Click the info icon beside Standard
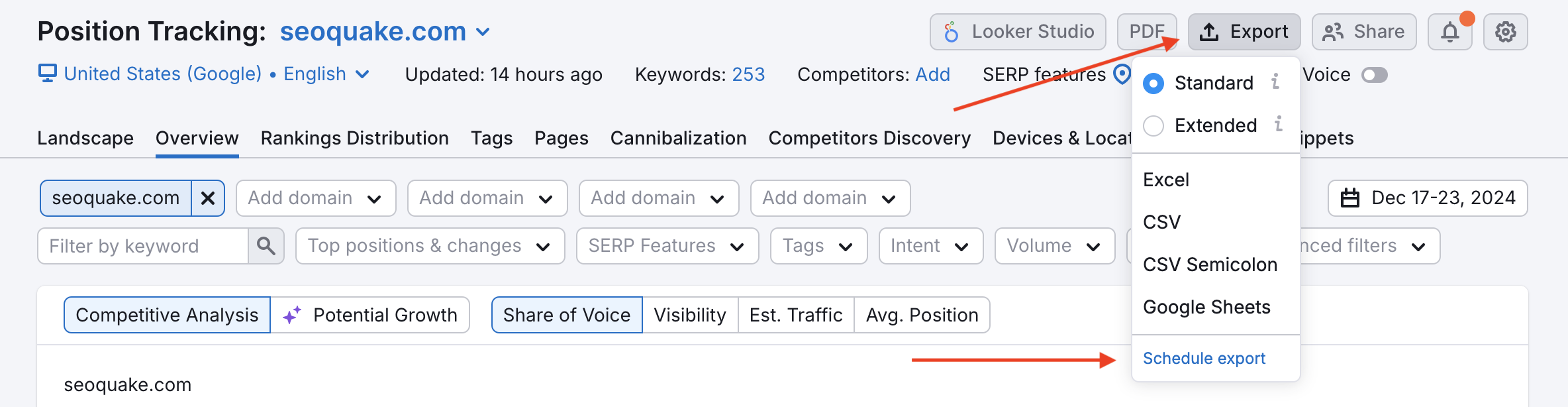Viewport: 1568px width, 407px height. pos(1275,82)
